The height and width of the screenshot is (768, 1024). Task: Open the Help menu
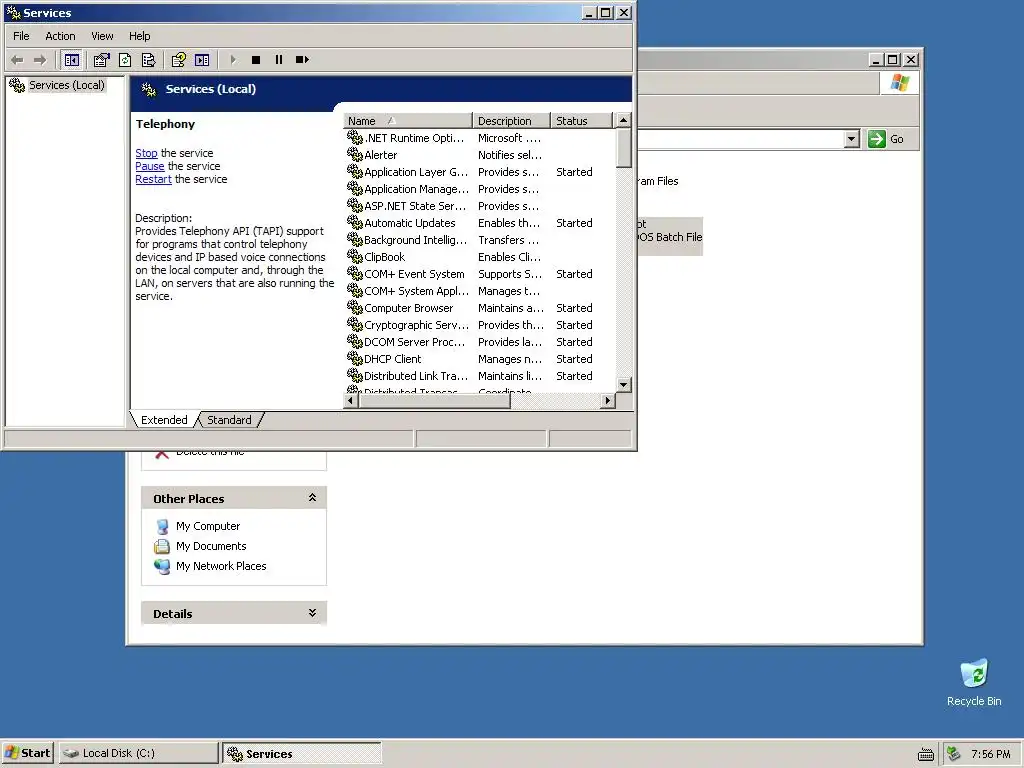click(x=139, y=36)
